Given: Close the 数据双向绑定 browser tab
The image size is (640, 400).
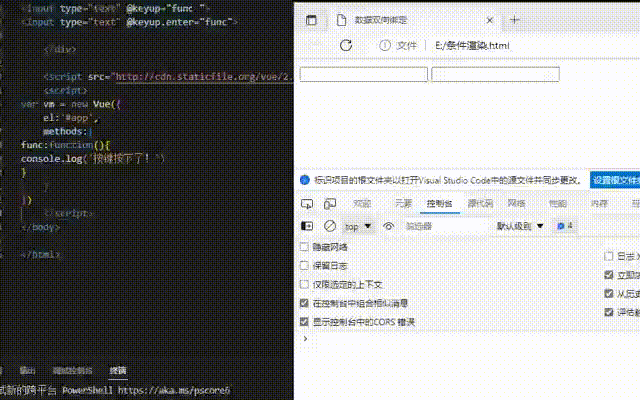Looking at the screenshot, I should 489,20.
